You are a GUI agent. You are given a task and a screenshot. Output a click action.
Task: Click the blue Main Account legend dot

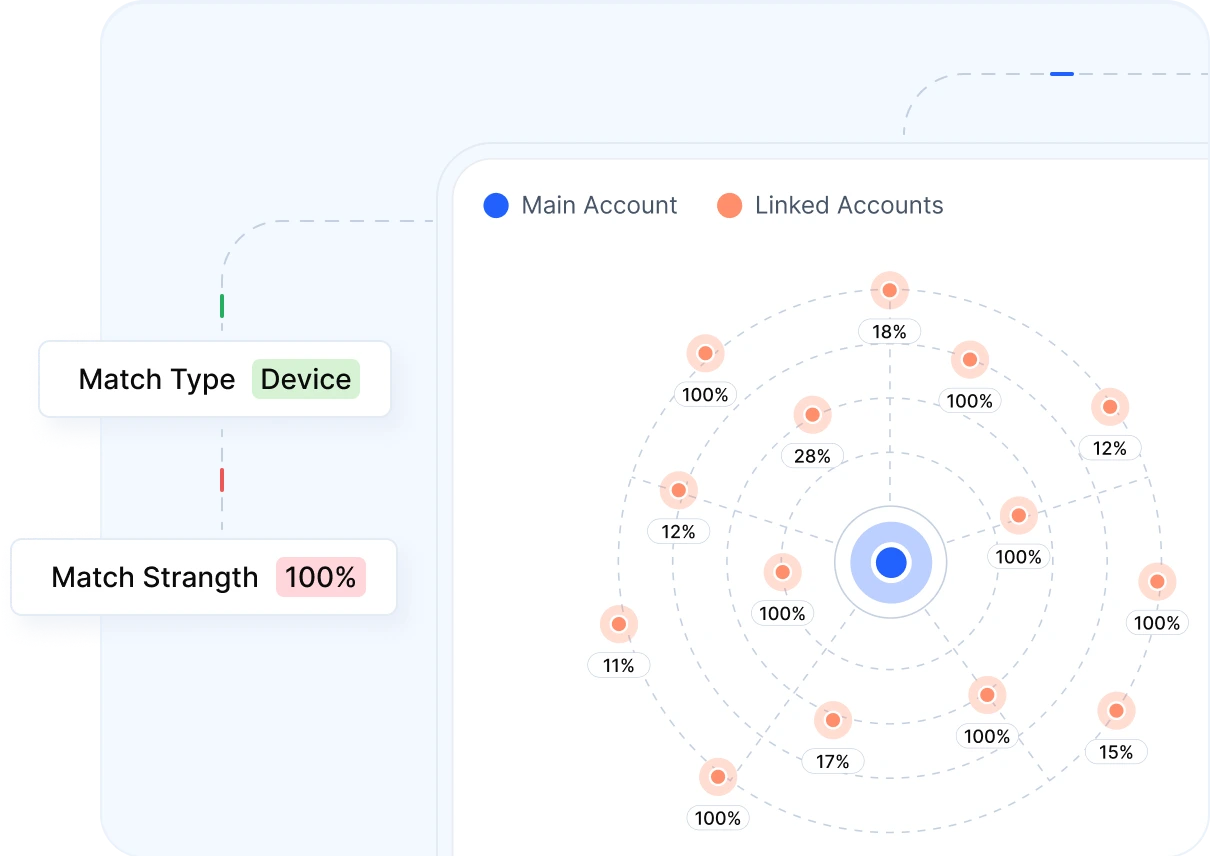pyautogui.click(x=496, y=206)
